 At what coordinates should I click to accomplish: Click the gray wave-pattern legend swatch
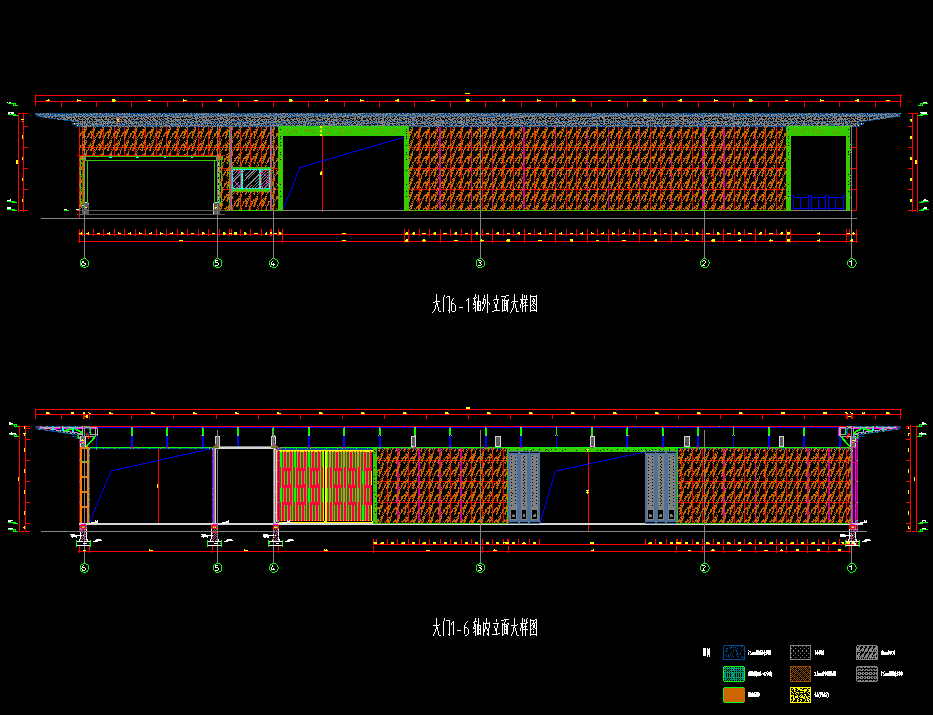tap(867, 674)
